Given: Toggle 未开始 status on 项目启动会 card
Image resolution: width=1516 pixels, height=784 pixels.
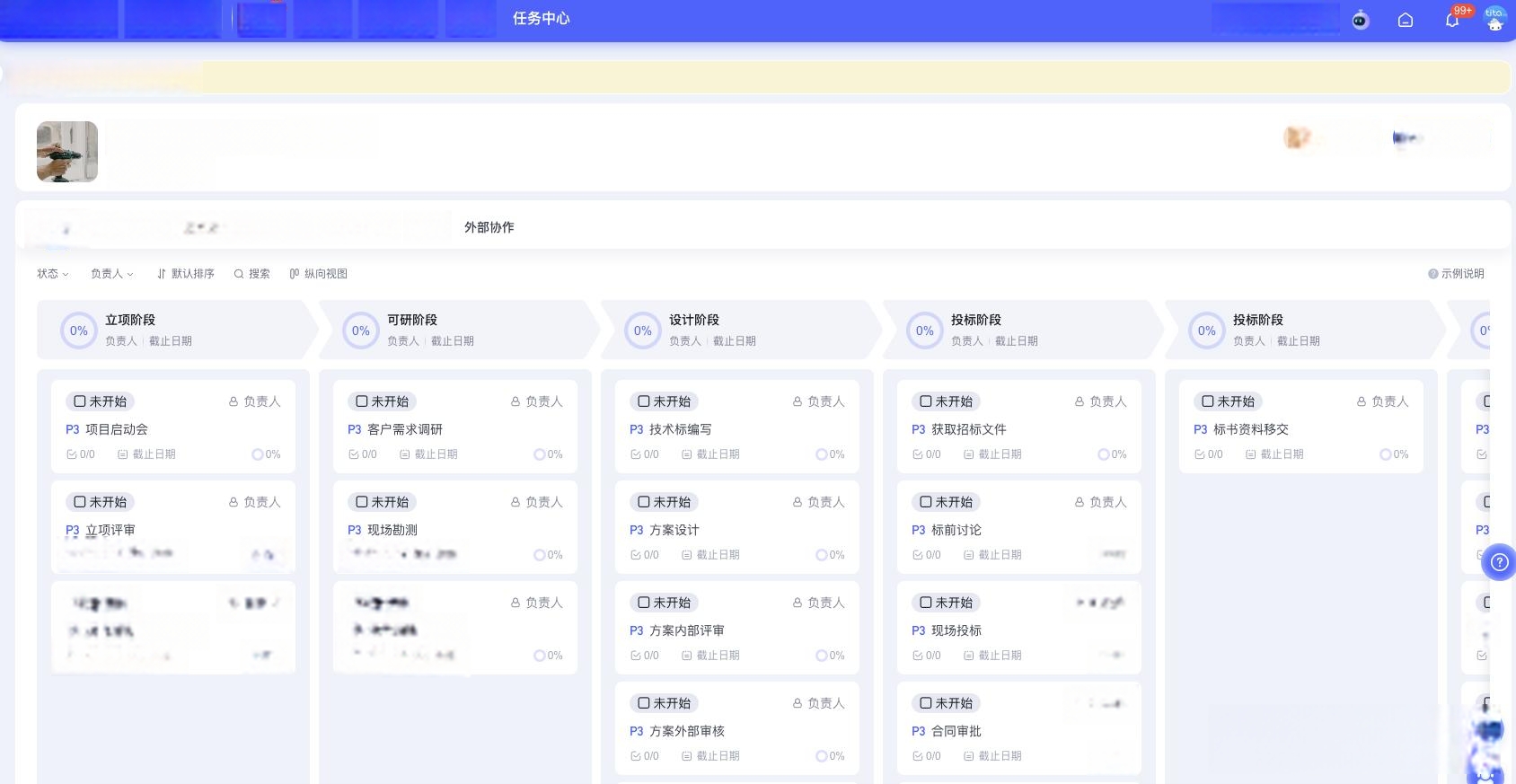Looking at the screenshot, I should coord(100,401).
